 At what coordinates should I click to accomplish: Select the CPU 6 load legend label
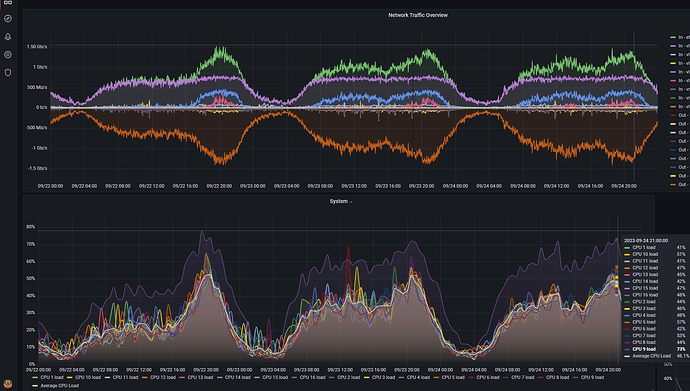click(488, 377)
